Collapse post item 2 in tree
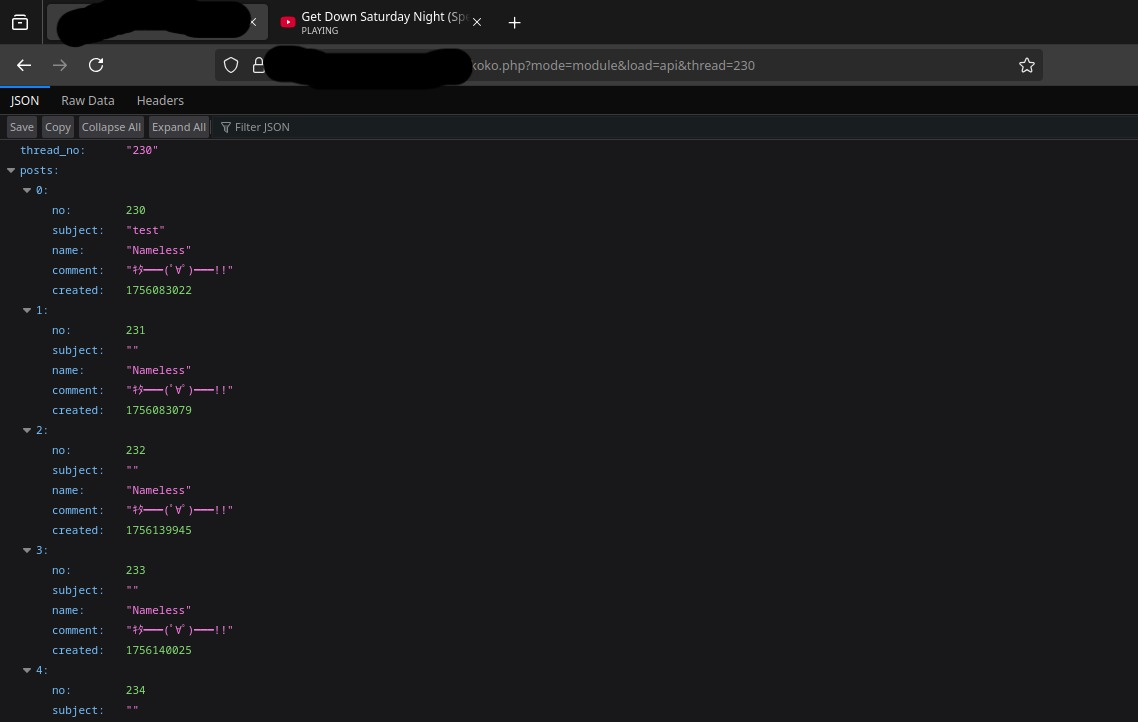Screen dimensions: 1138x722 click(27, 430)
